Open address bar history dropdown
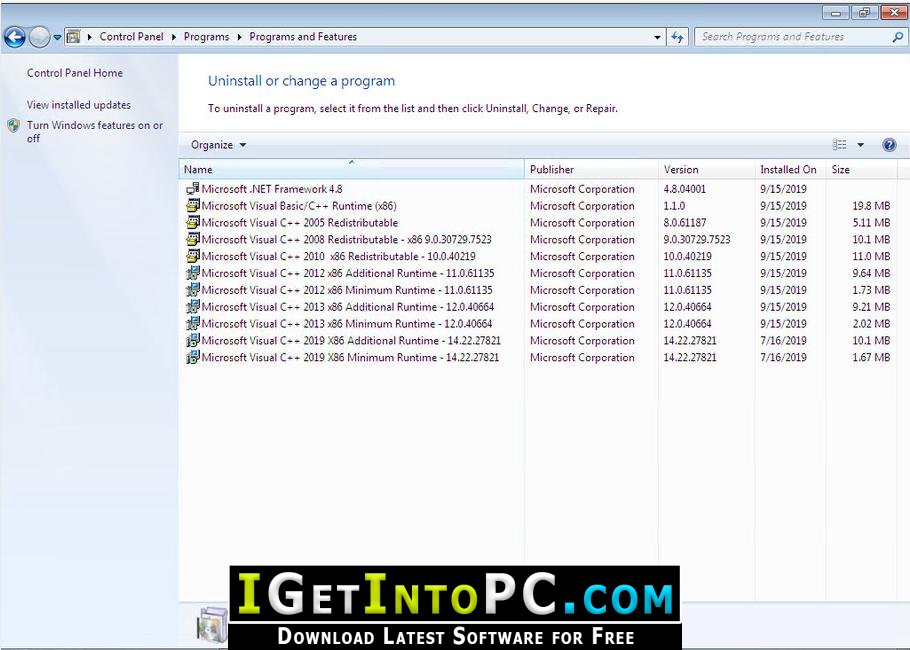This screenshot has height=650, width=910. pos(657,37)
